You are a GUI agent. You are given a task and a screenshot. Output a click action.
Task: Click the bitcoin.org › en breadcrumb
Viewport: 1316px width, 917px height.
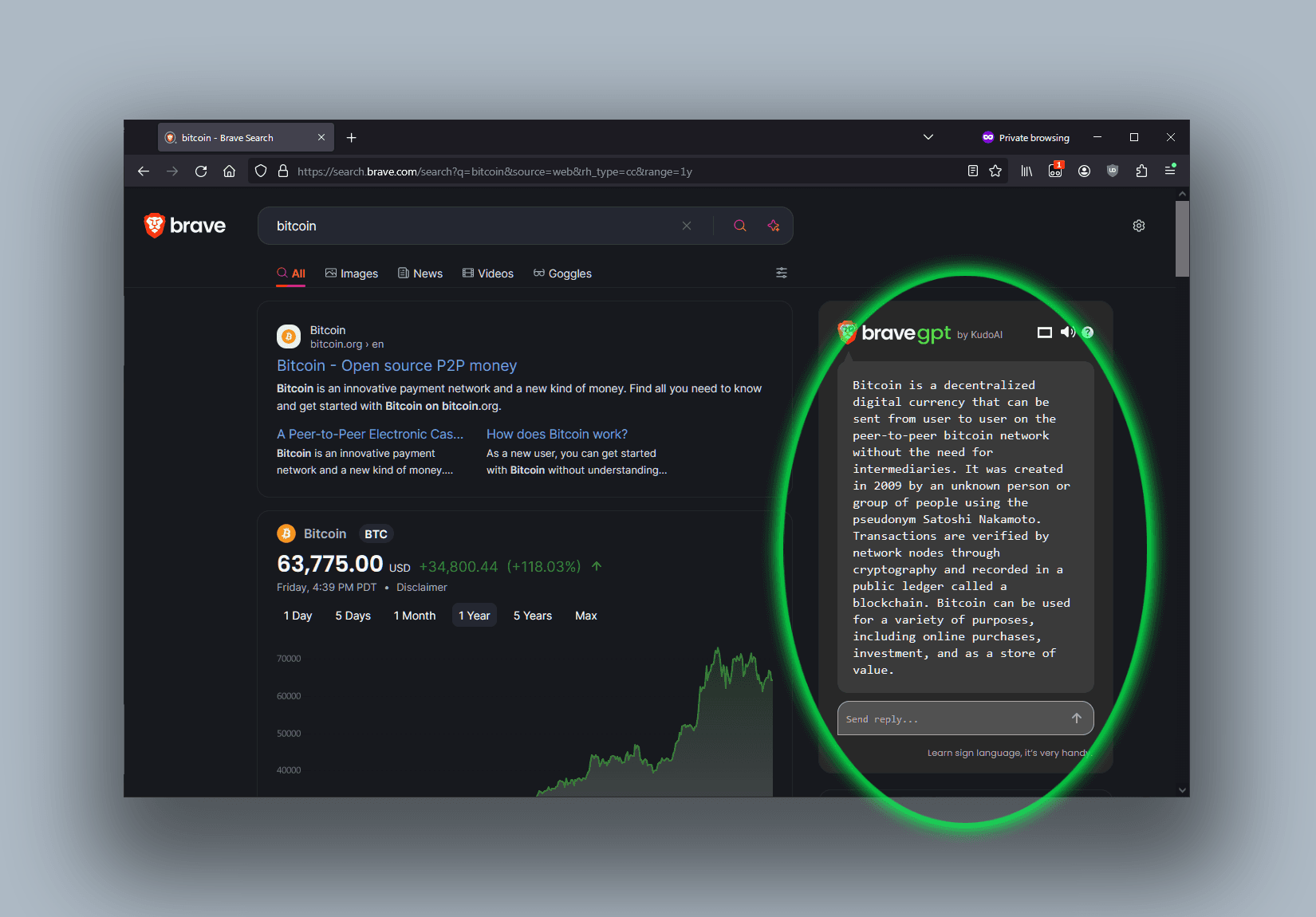(x=347, y=344)
